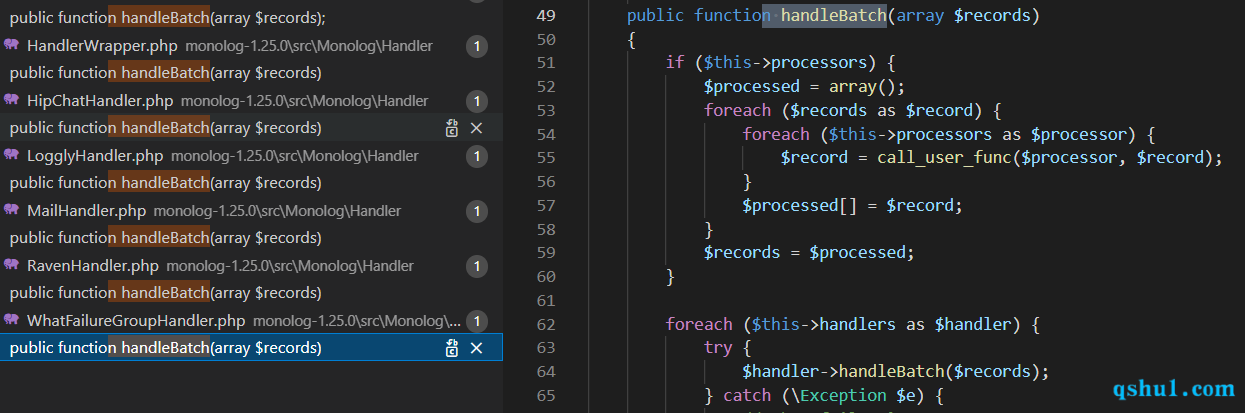The width and height of the screenshot is (1245, 413).
Task: Click the match count badge for WhatFailureGroupHandler.php
Action: tap(477, 321)
